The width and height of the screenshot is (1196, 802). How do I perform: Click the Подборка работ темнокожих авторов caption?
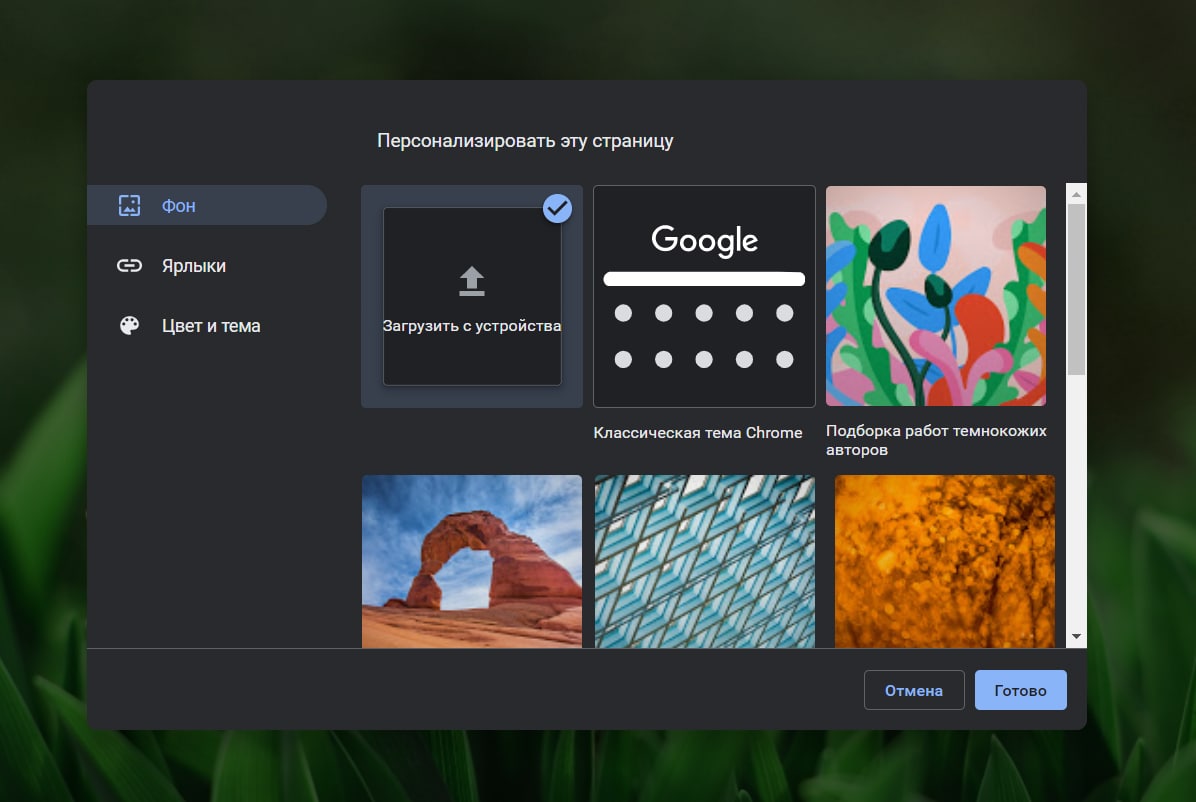pyautogui.click(x=936, y=440)
